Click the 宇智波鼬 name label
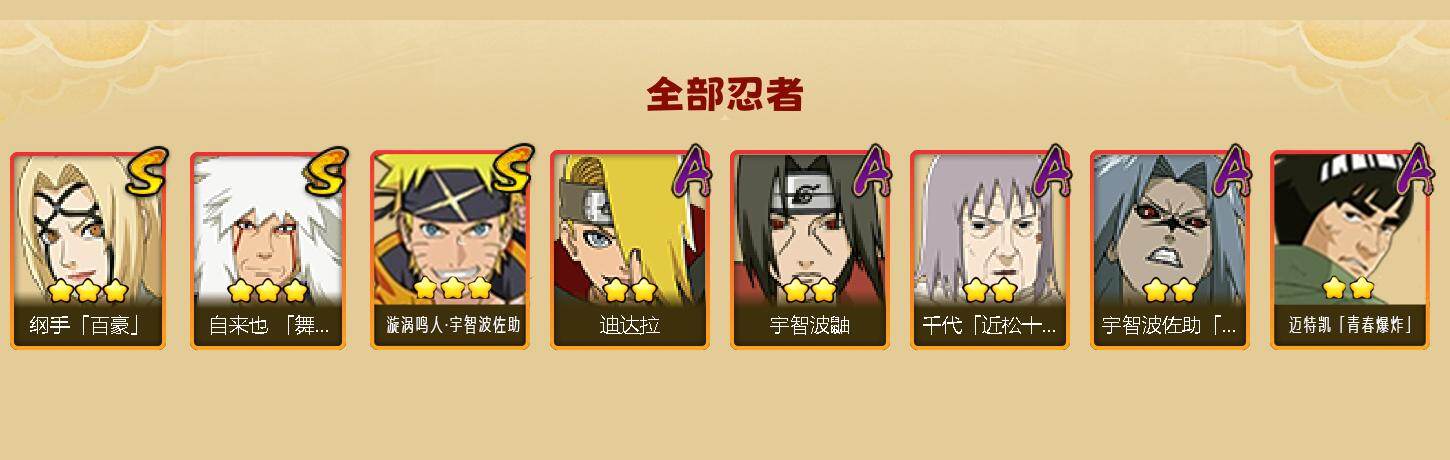The width and height of the screenshot is (1450, 460). click(810, 326)
